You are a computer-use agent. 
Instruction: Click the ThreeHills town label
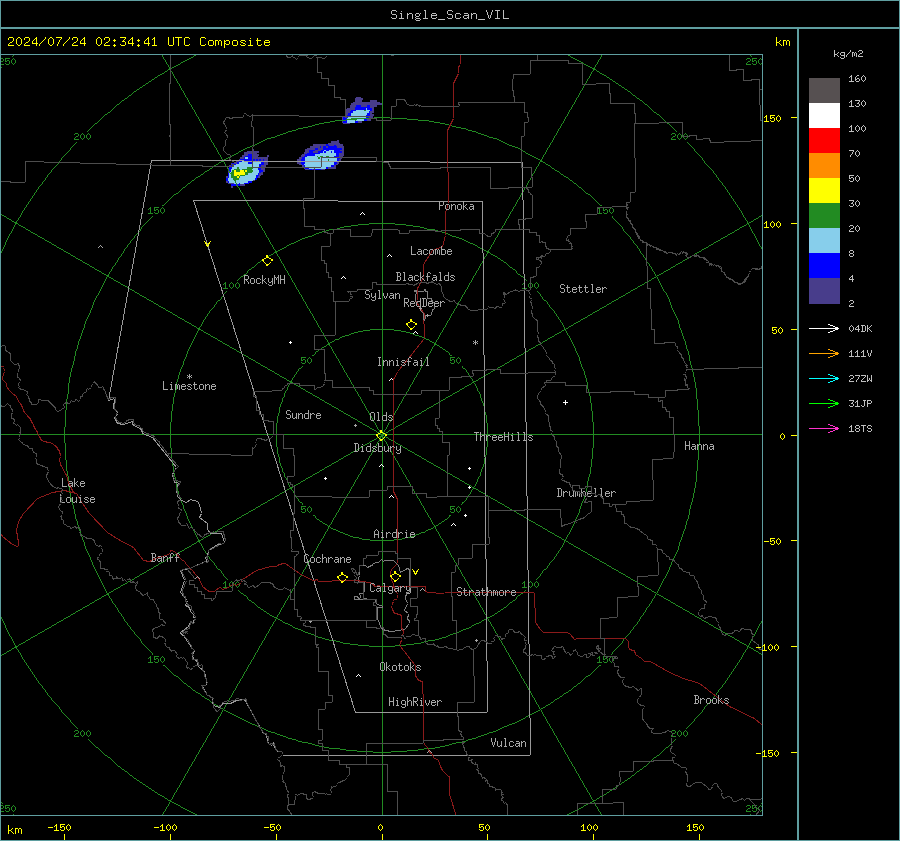(503, 437)
